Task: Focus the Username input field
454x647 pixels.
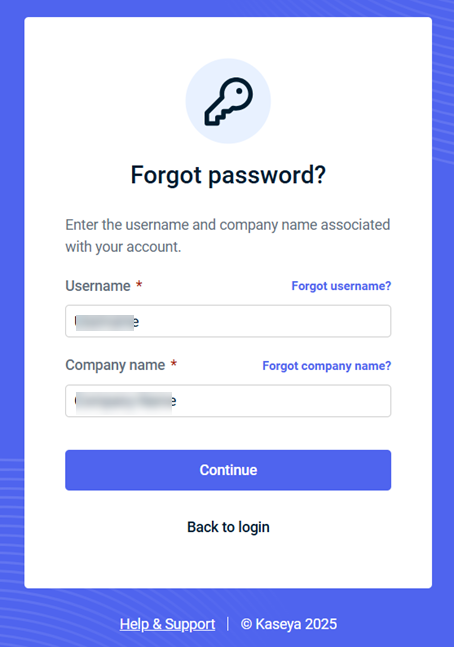Action: [x=228, y=321]
